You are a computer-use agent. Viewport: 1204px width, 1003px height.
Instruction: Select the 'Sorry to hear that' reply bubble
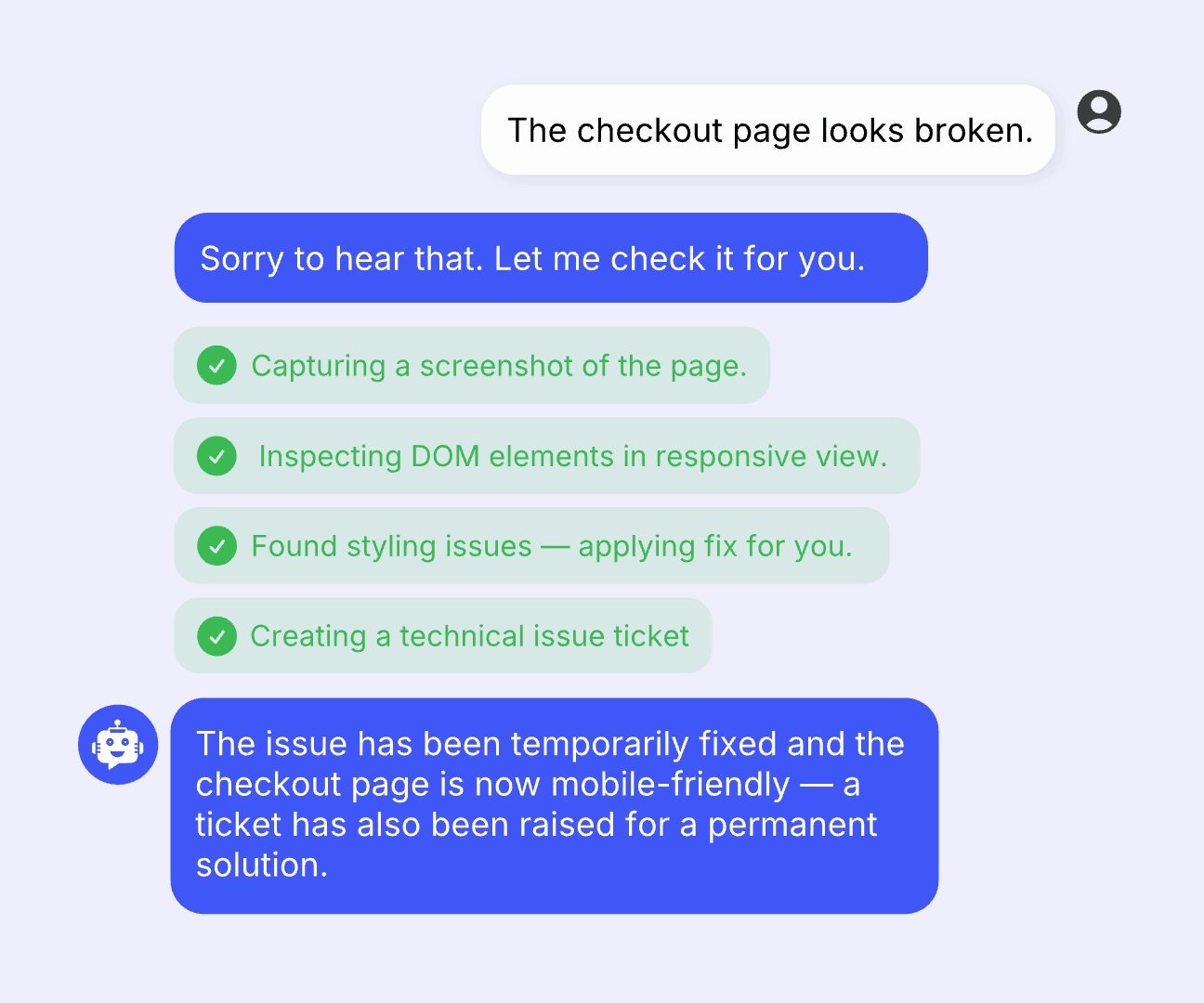tap(551, 258)
